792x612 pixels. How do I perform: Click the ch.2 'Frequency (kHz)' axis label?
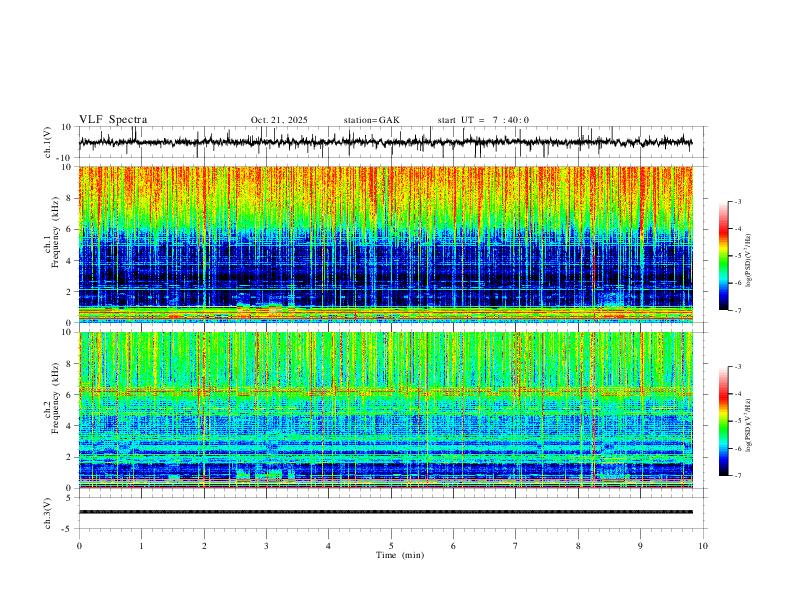pyautogui.click(x=55, y=398)
